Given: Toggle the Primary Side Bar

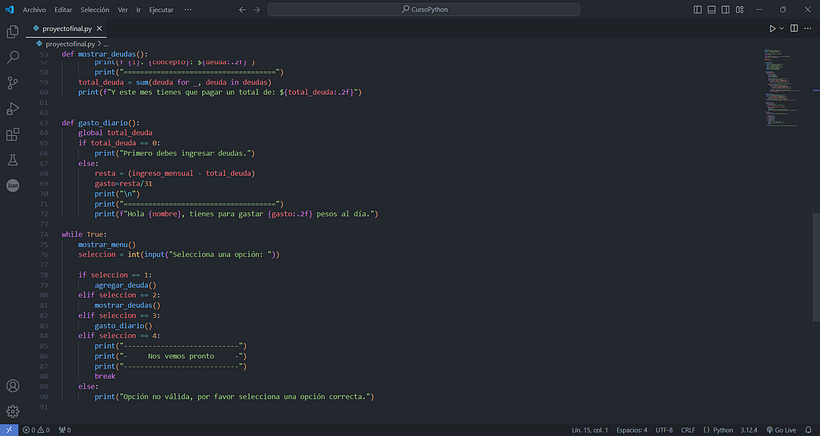Looking at the screenshot, I should 698,9.
